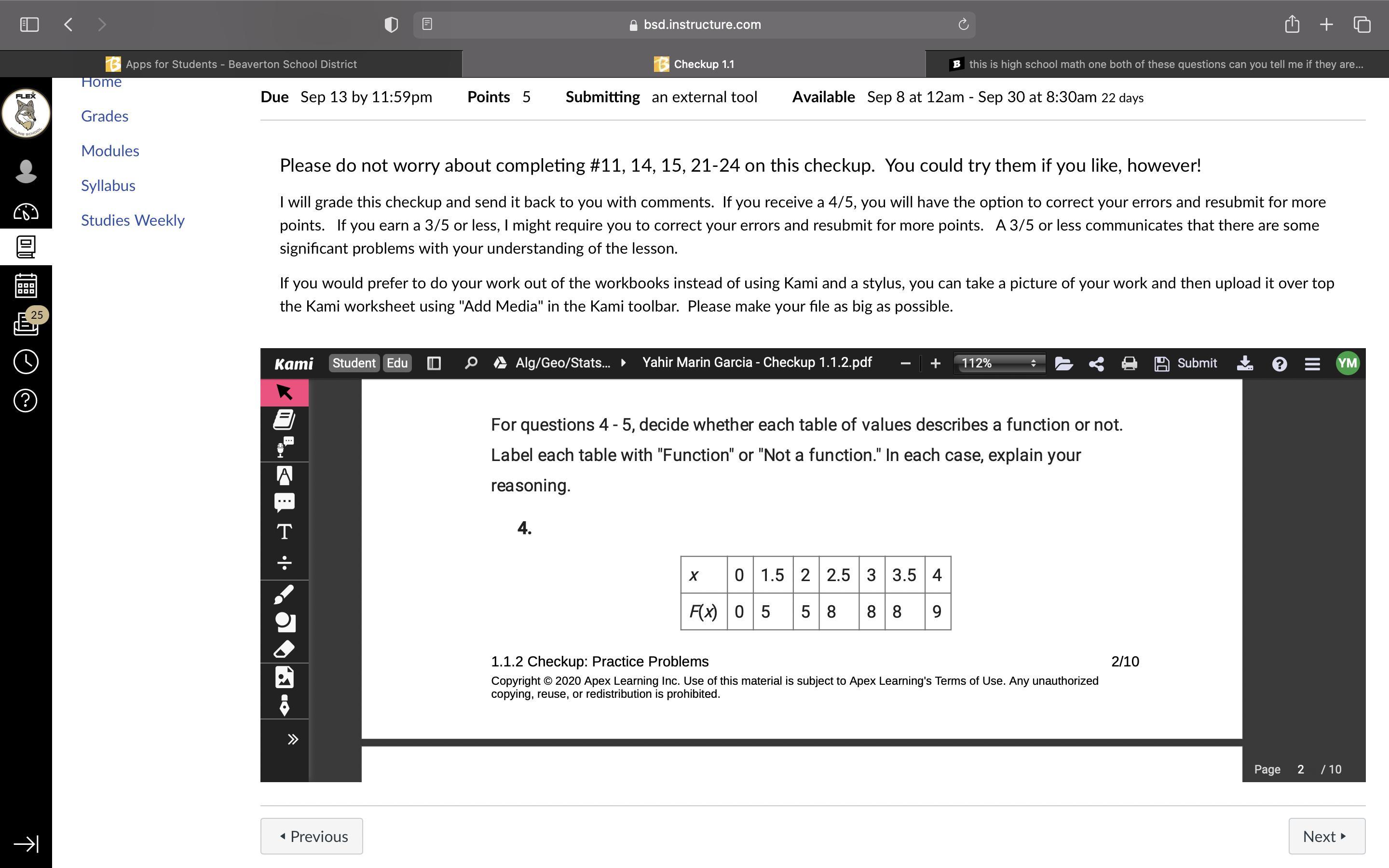
Task: Go to the Next assignment page
Action: (x=1326, y=837)
